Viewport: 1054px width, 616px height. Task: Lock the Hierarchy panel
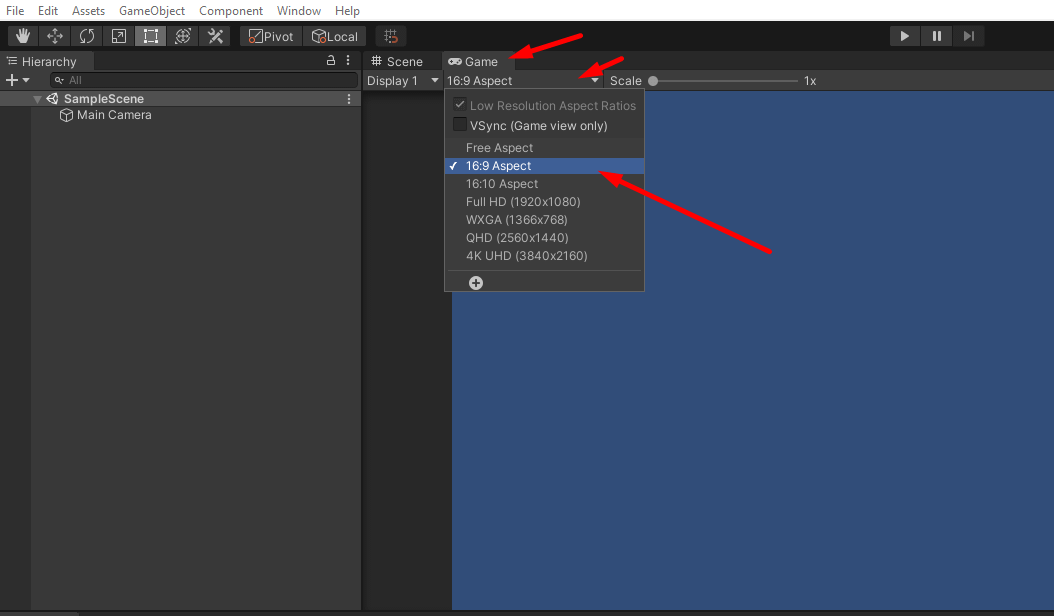coord(331,61)
